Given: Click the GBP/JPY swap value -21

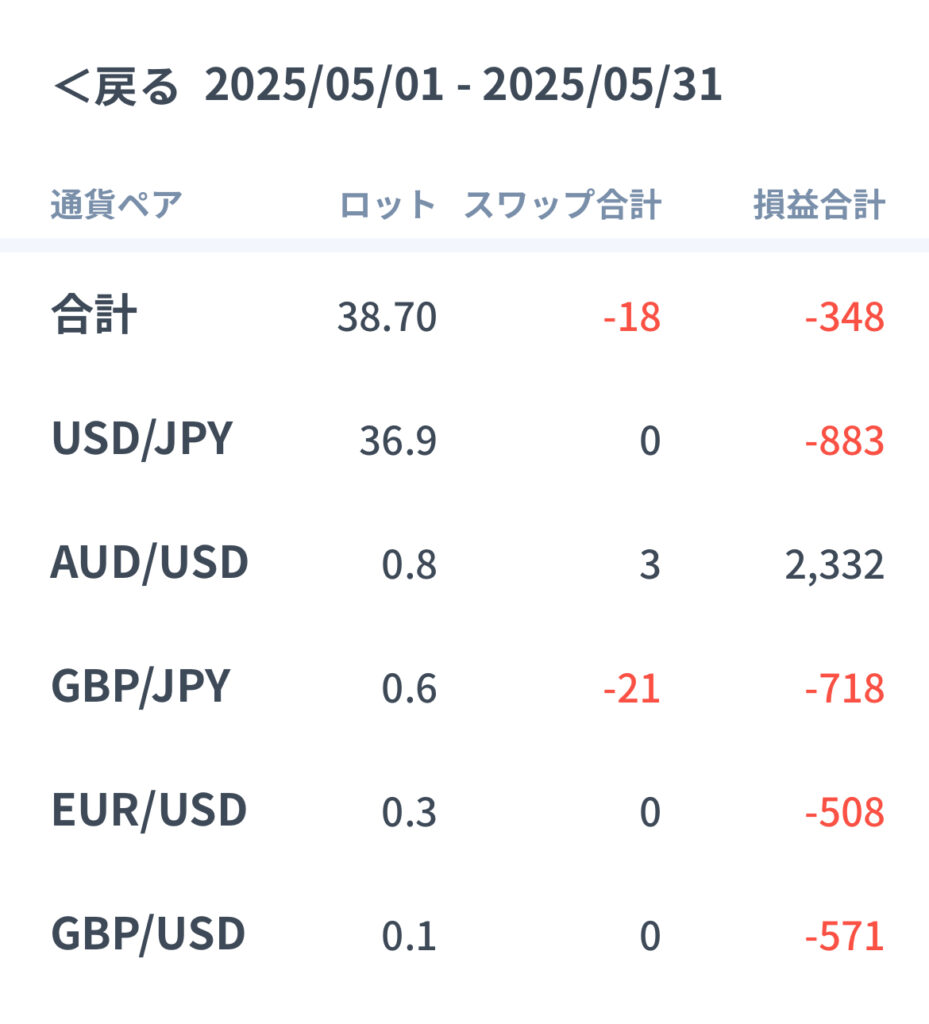Looking at the screenshot, I should (x=632, y=689).
